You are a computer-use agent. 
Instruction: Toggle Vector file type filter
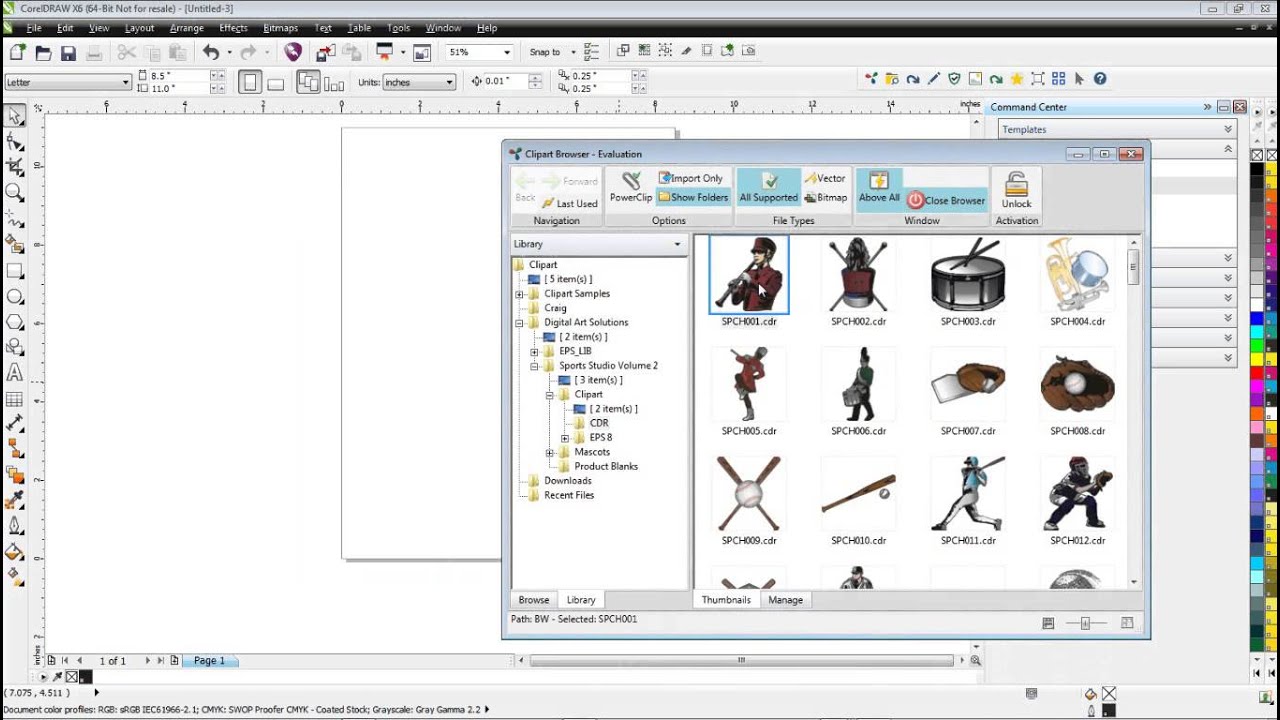(x=825, y=178)
